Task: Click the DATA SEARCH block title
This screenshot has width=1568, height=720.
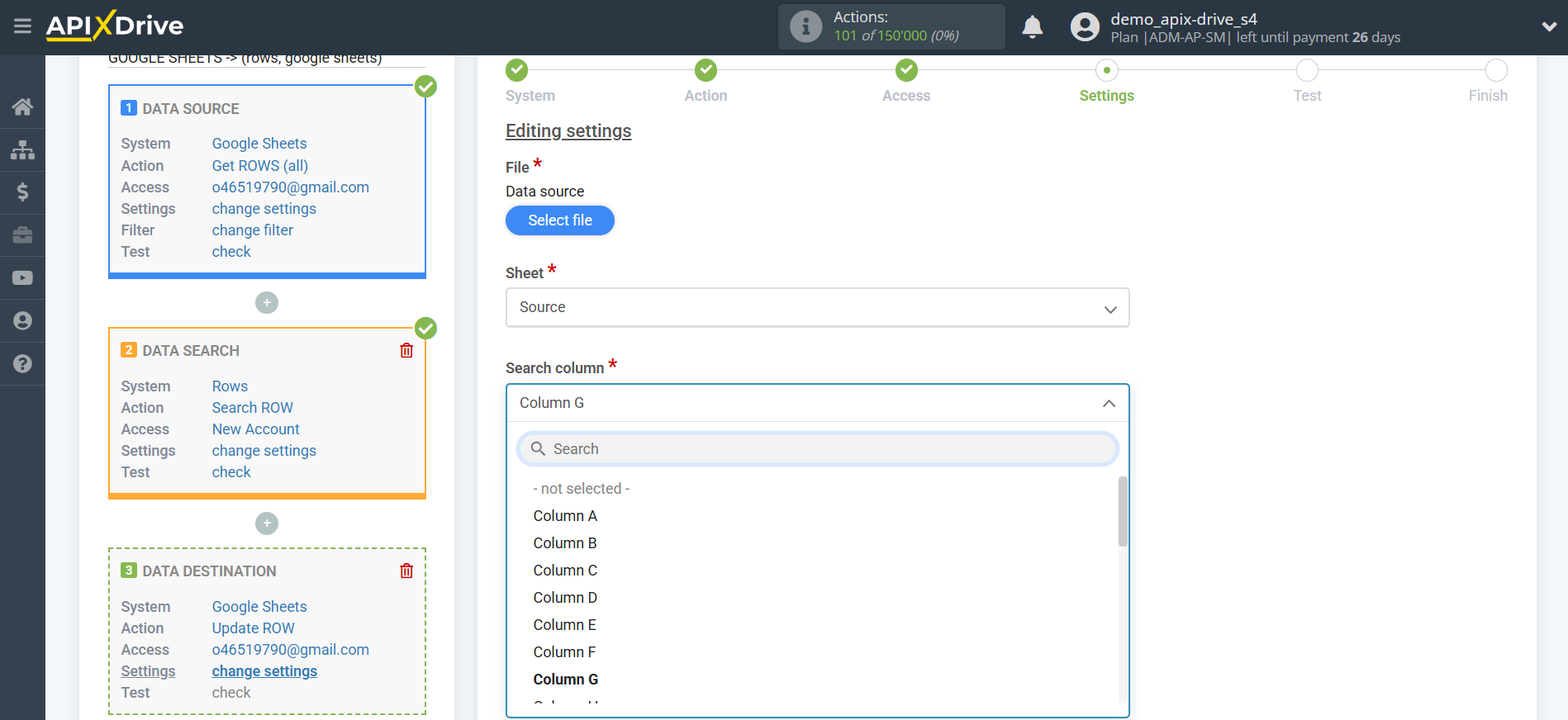Action: 191,351
